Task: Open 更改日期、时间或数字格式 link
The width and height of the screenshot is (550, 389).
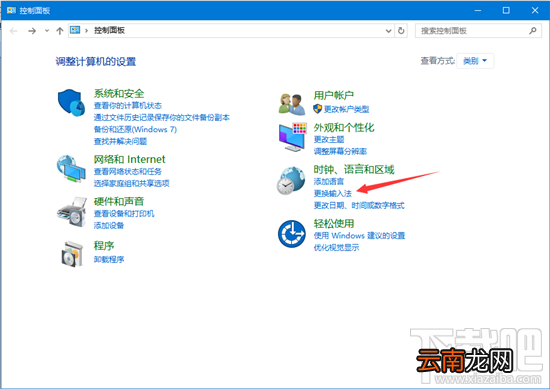Action: (x=359, y=206)
